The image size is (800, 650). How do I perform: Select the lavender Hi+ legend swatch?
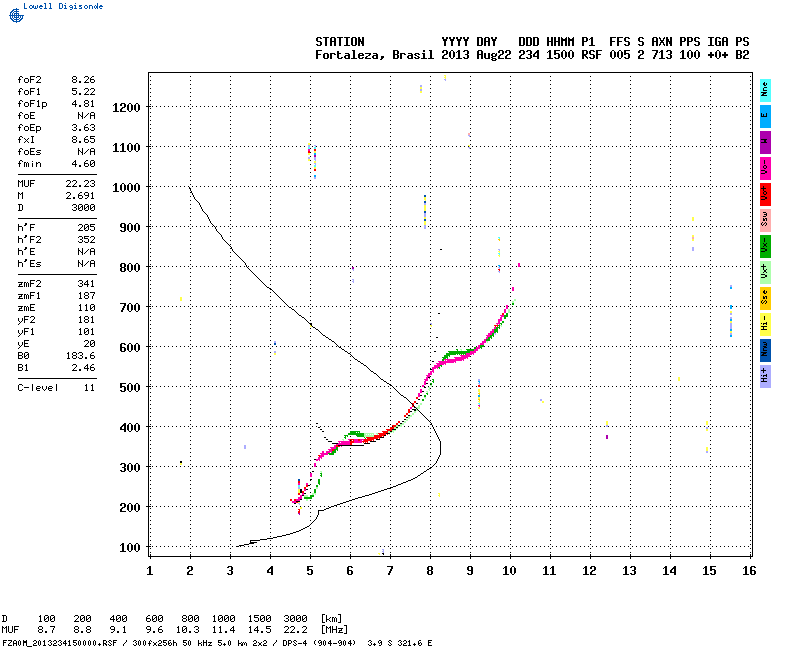pos(765,375)
